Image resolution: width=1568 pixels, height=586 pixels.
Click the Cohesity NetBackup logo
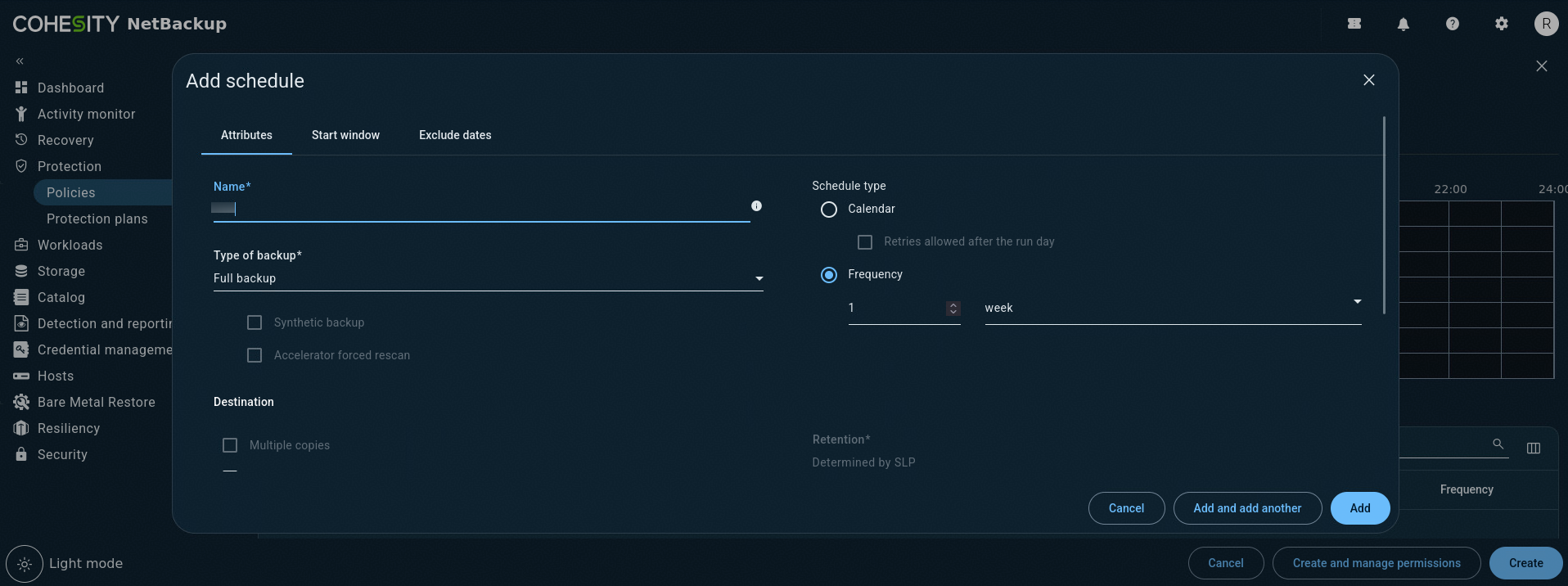click(119, 24)
